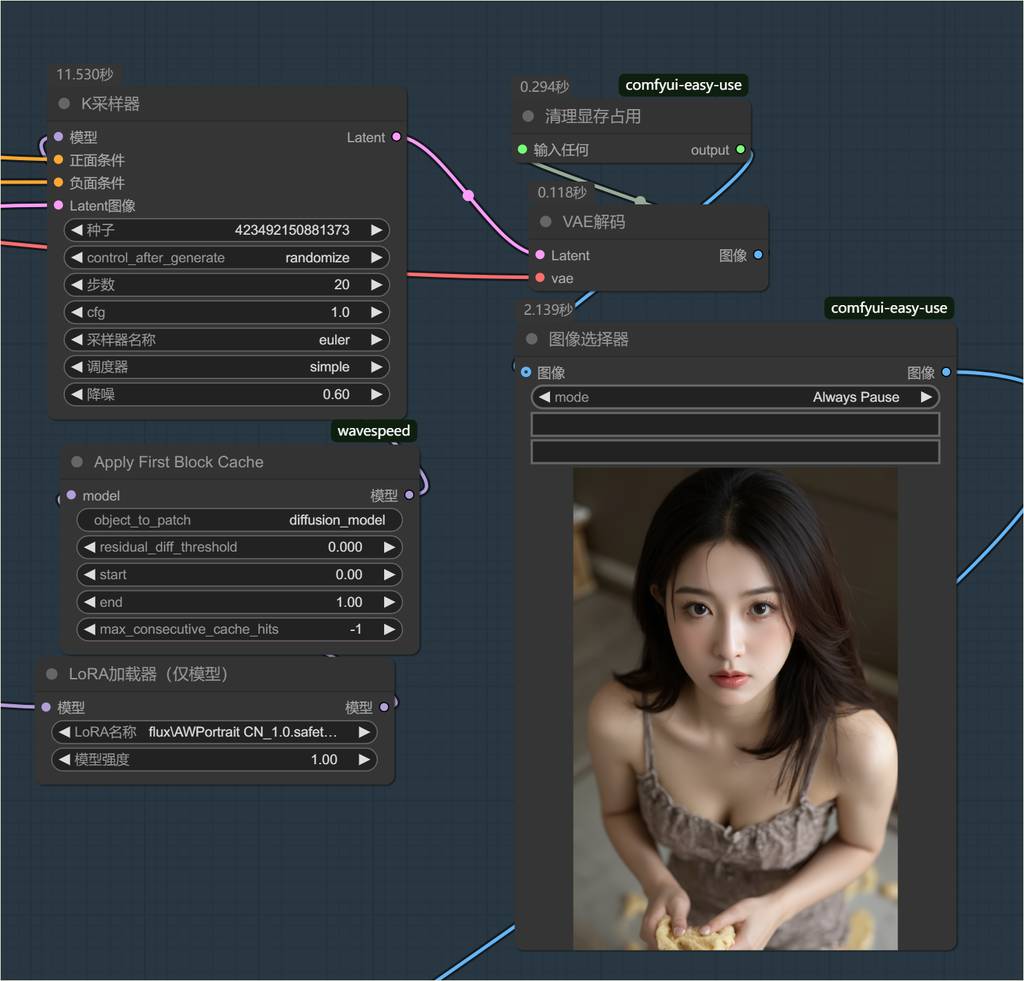The height and width of the screenshot is (981, 1024).
Task: Click the 正面条件 input connector
Action: coord(58,160)
